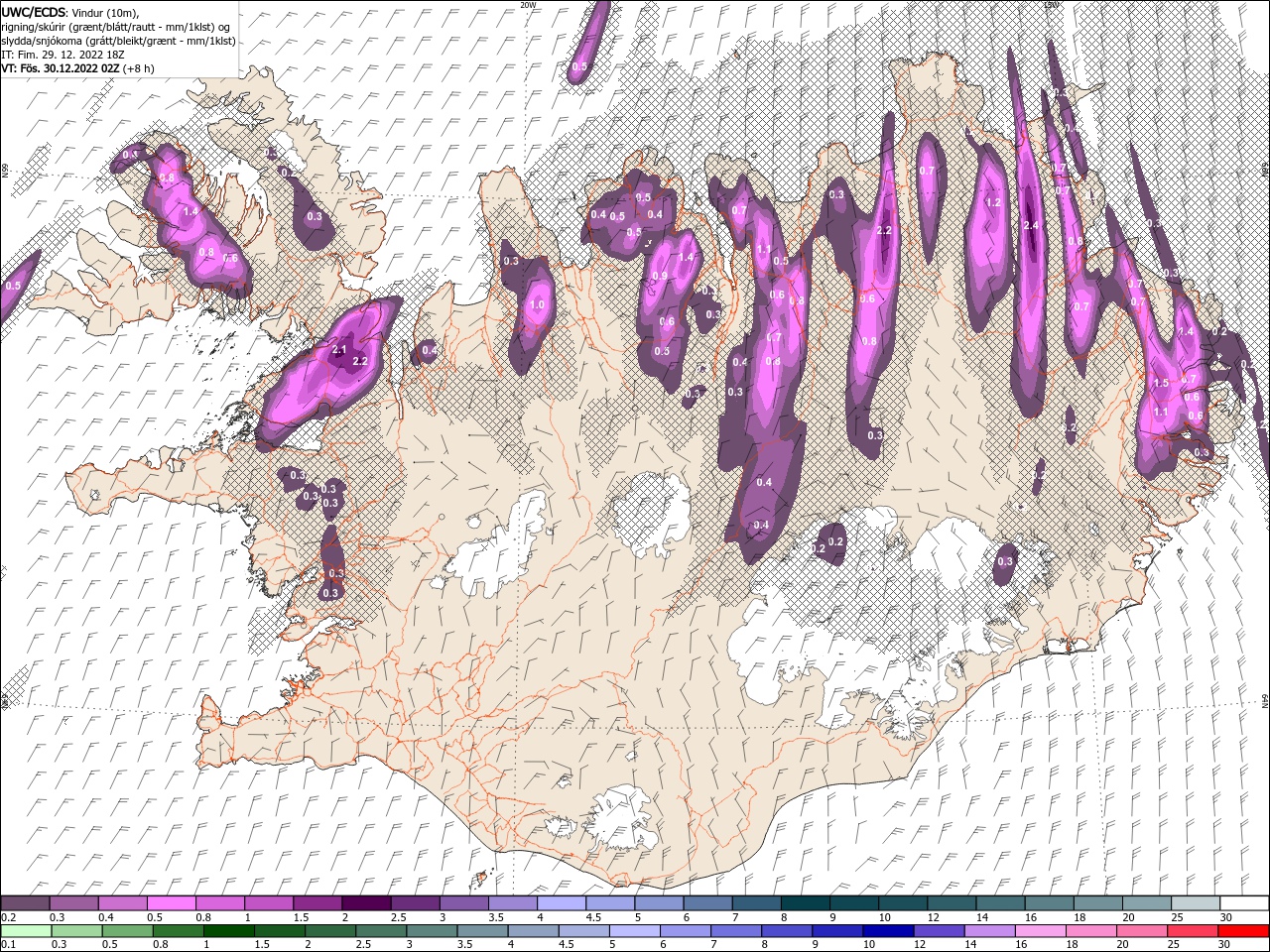
Task: Select the pink 18–20 rain legend swatch
Action: click(x=1089, y=931)
